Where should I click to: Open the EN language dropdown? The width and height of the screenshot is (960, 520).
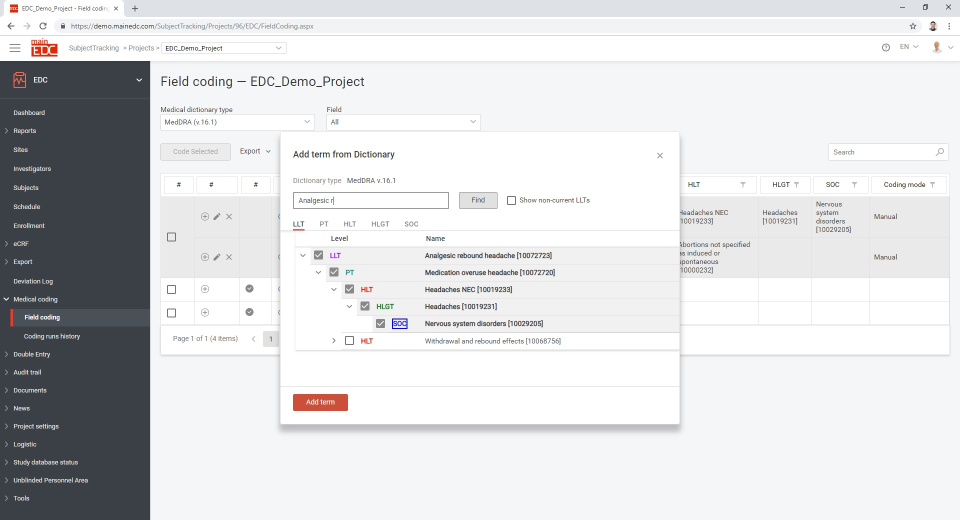[x=909, y=47]
